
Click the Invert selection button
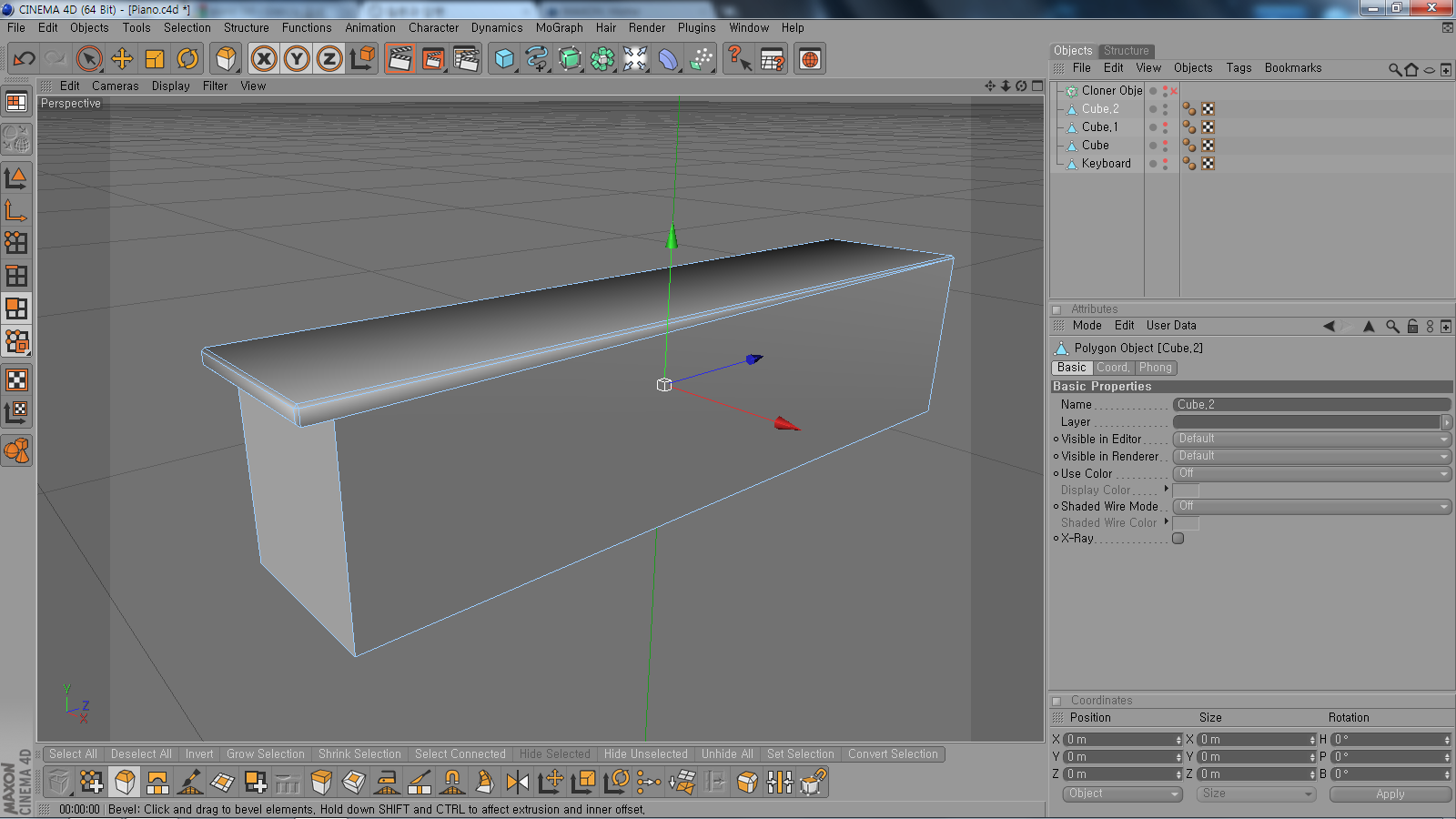[x=199, y=754]
